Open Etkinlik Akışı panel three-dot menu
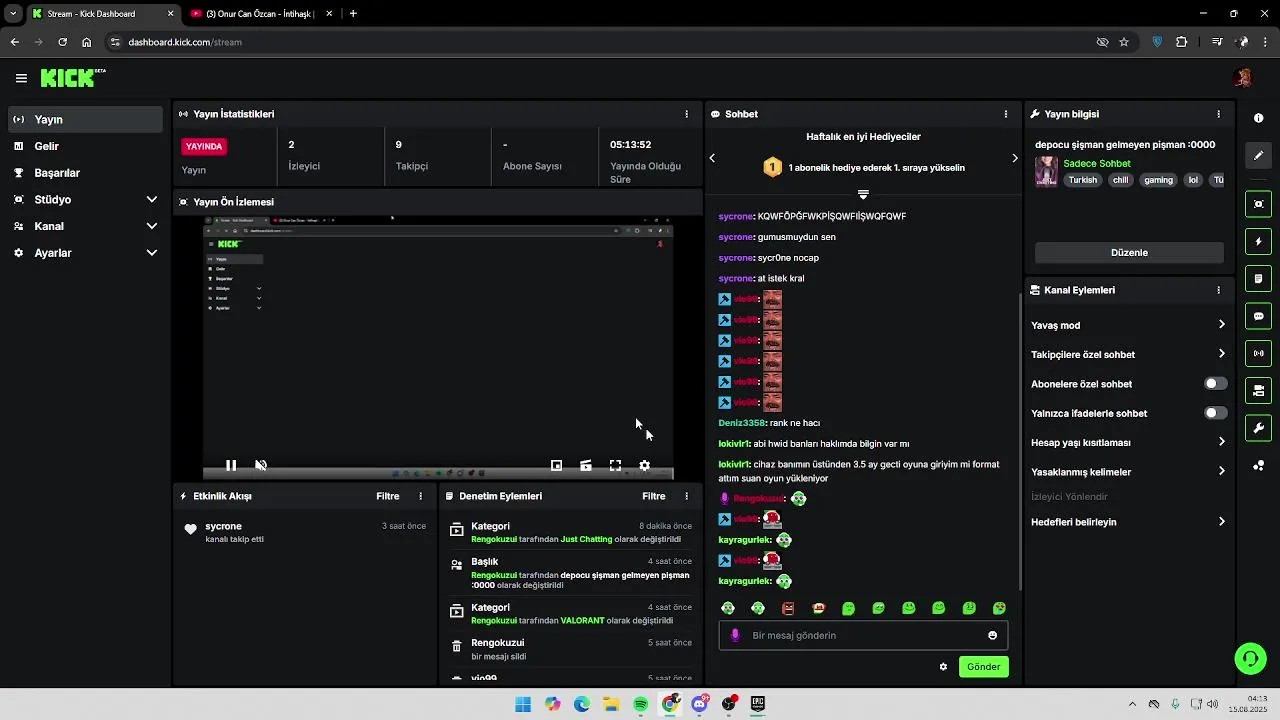Viewport: 1280px width, 720px height. click(420, 496)
